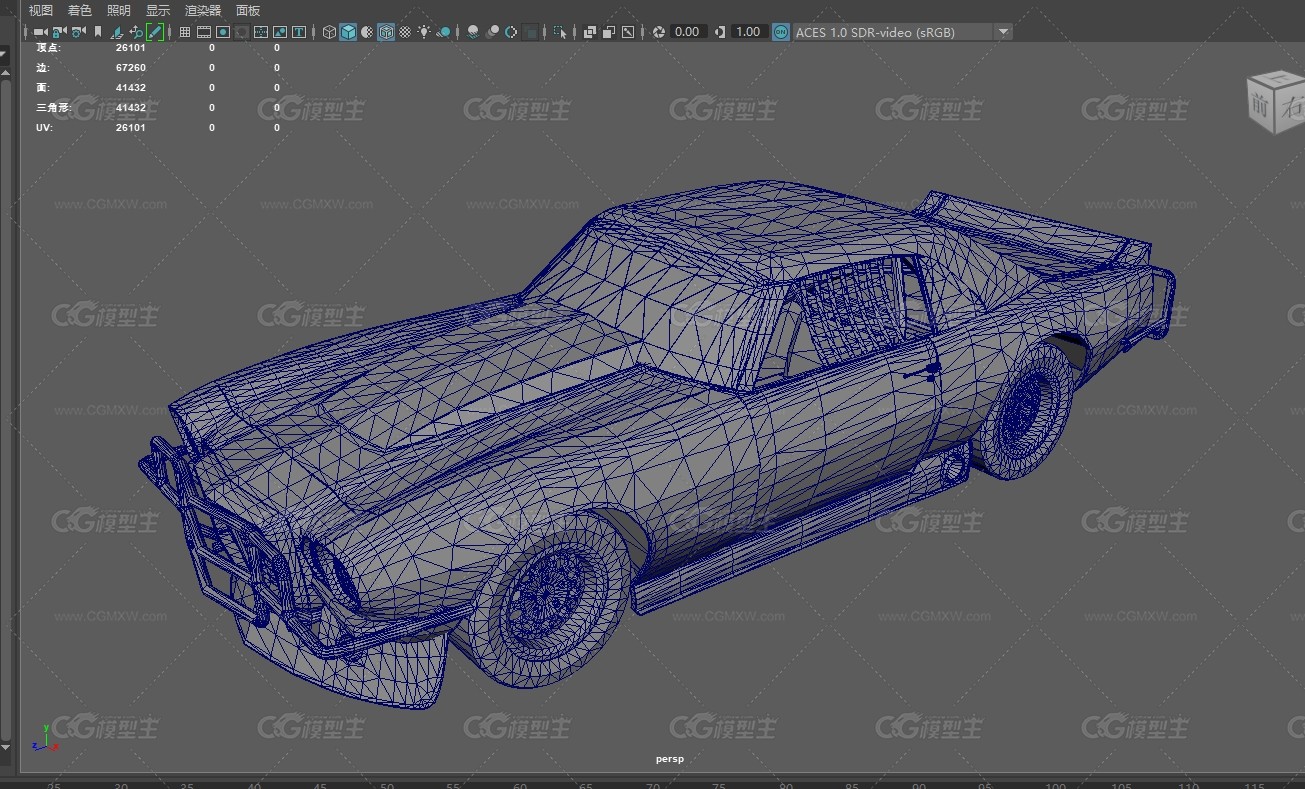This screenshot has width=1305, height=789.
Task: Open the 着色 menu
Action: pos(80,10)
